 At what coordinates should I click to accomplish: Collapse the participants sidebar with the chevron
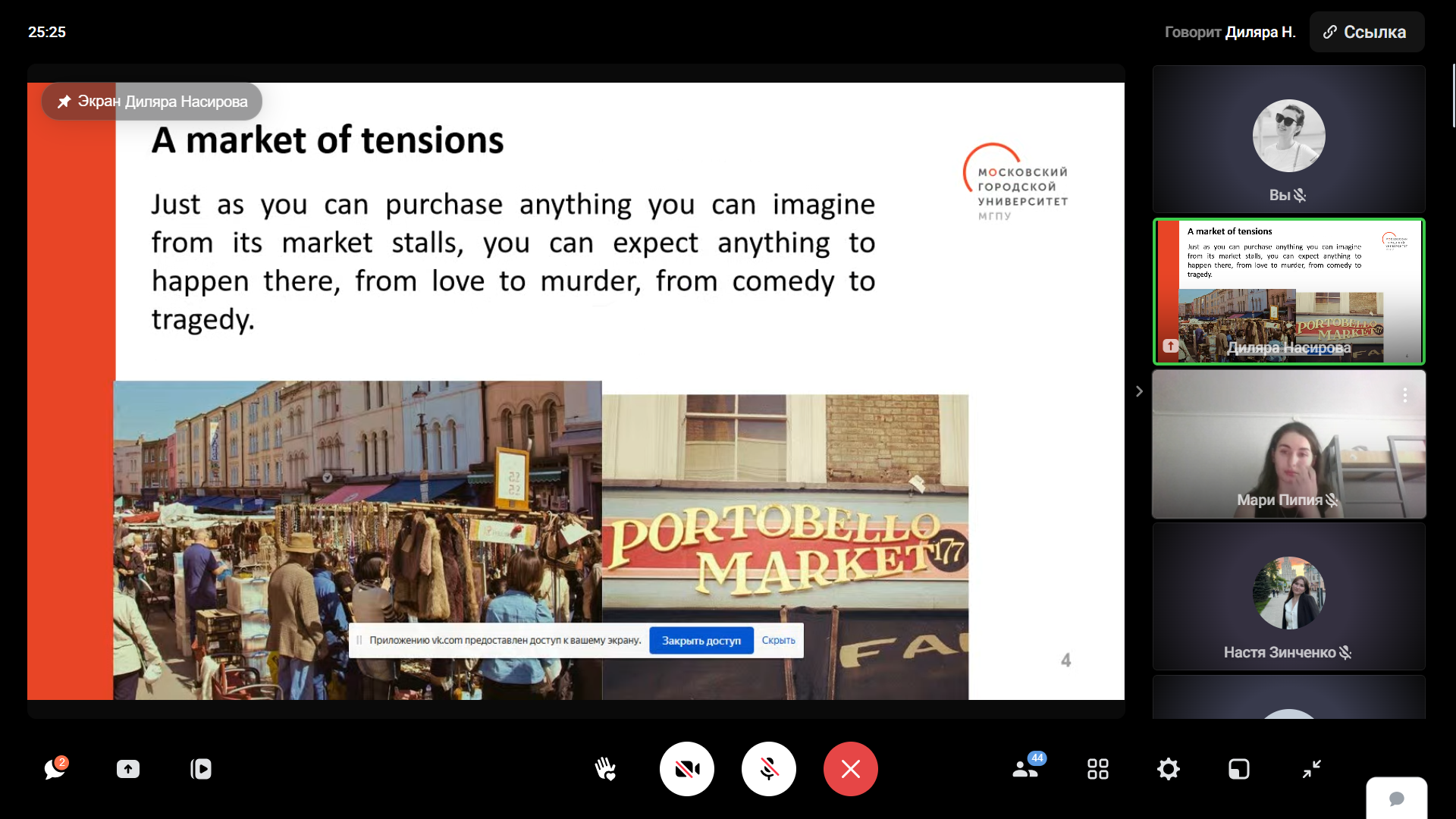click(1139, 391)
